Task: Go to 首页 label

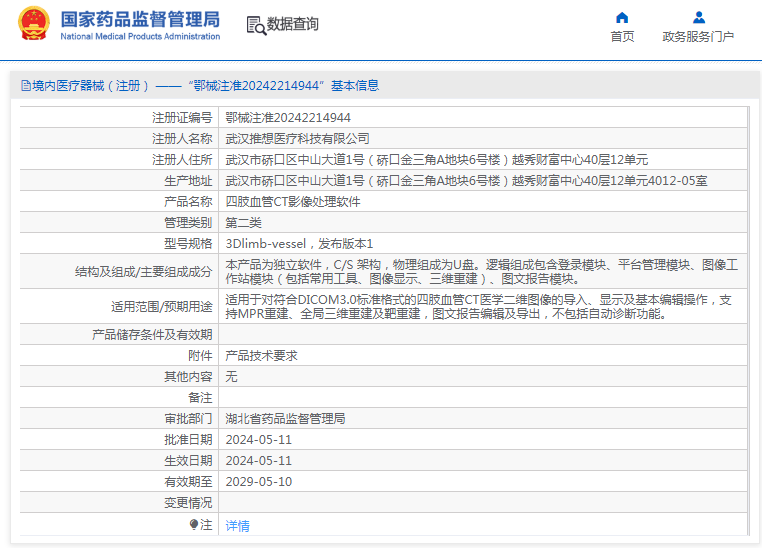Action: coord(622,36)
